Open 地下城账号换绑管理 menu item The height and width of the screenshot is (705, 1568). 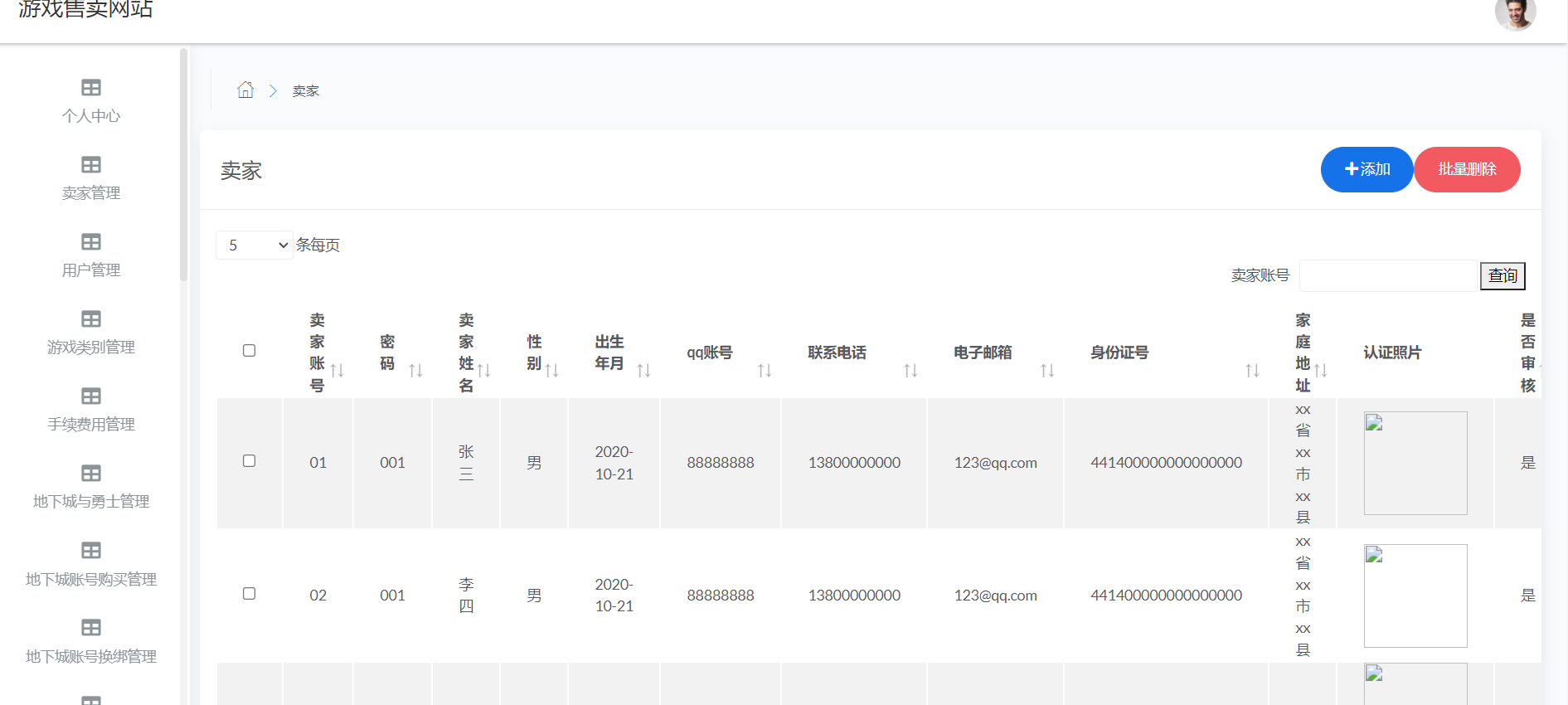coord(91,656)
